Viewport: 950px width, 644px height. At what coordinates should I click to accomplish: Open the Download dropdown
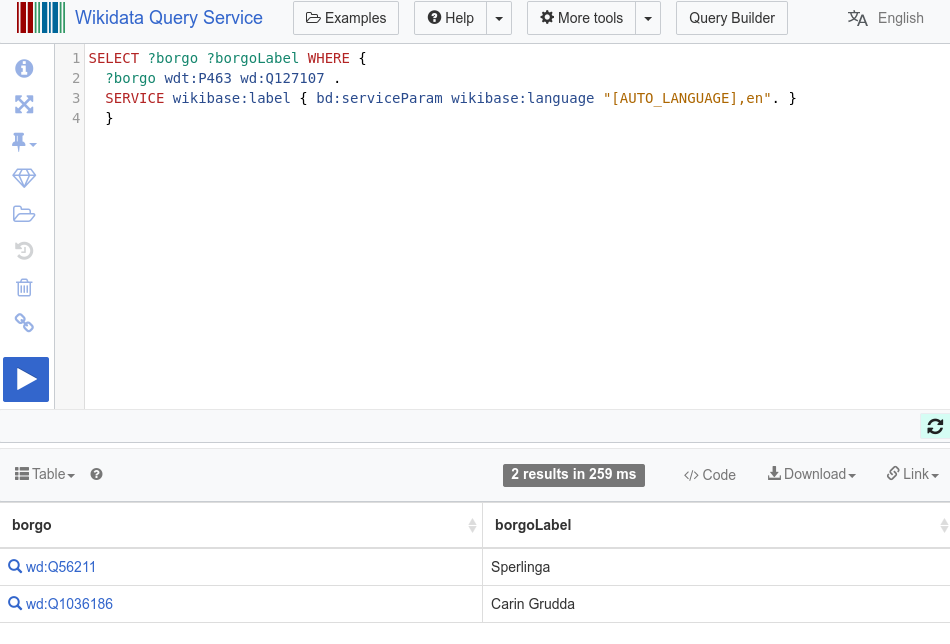tap(812, 474)
